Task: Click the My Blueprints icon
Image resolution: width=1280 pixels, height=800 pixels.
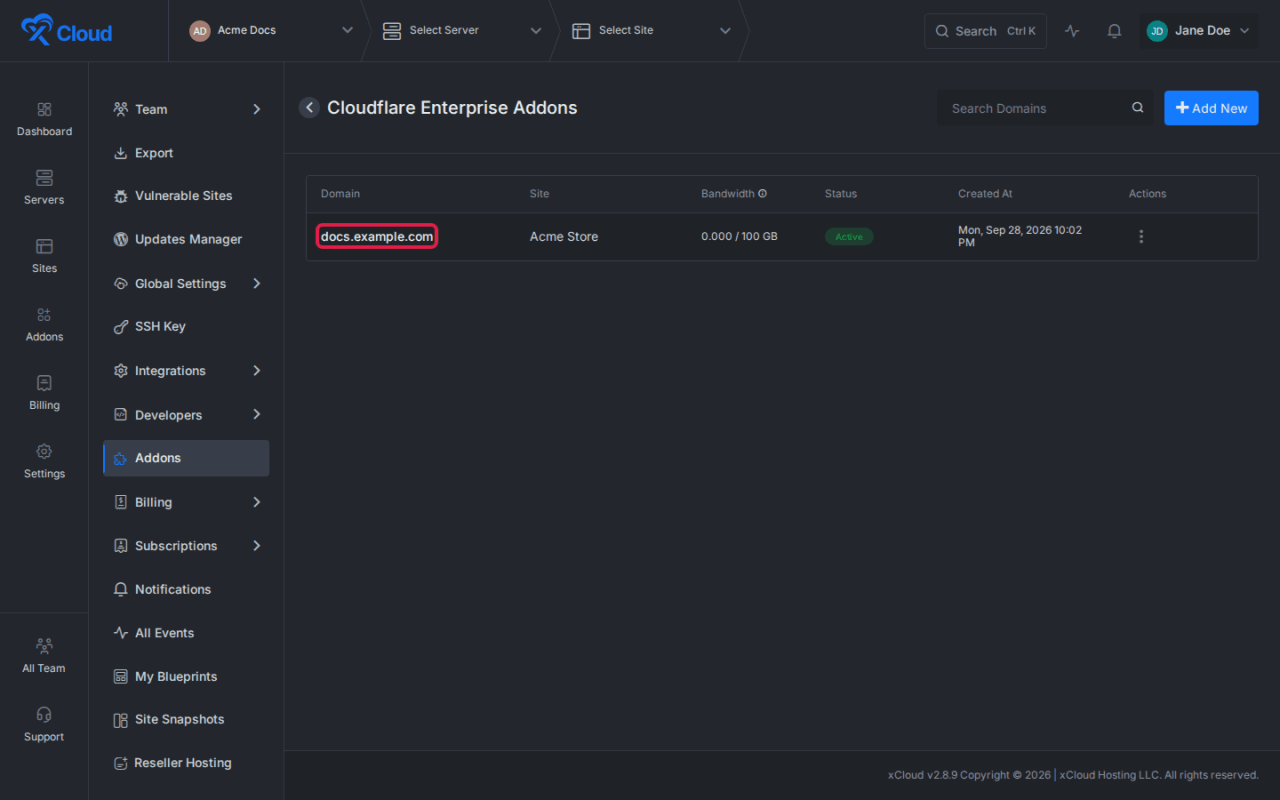Action: 121,677
